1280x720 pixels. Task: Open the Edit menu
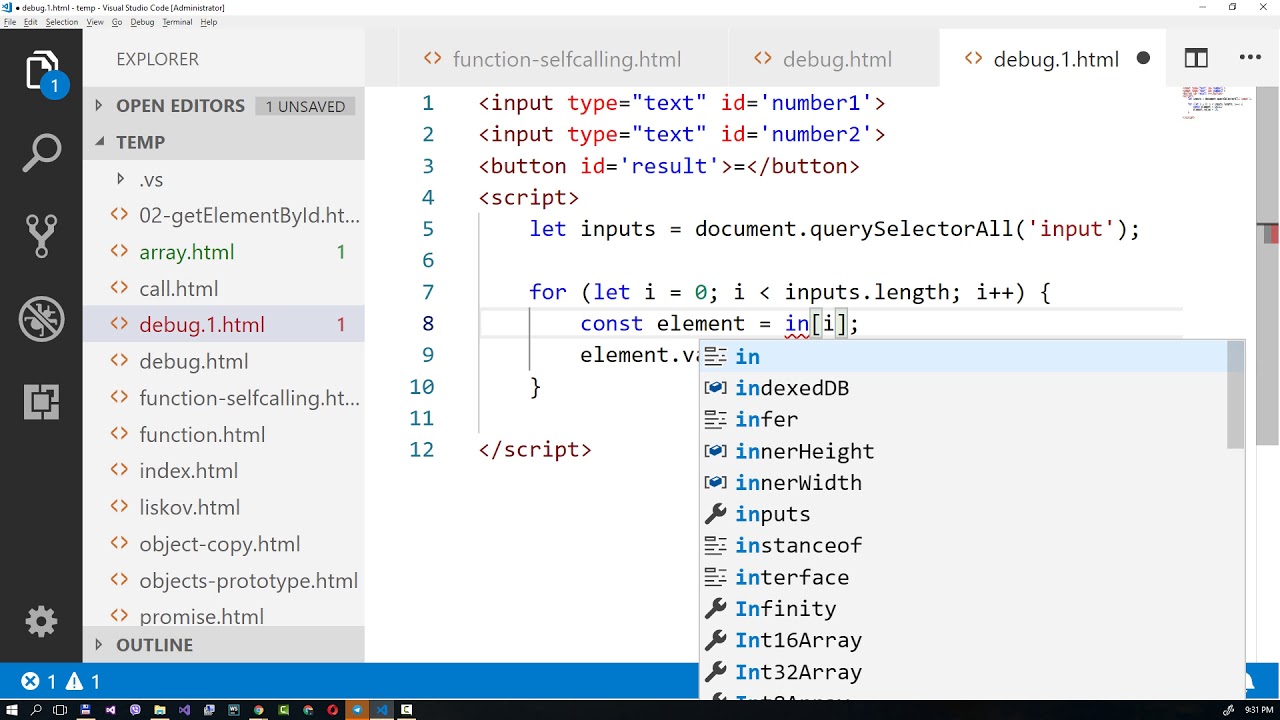[x=31, y=22]
